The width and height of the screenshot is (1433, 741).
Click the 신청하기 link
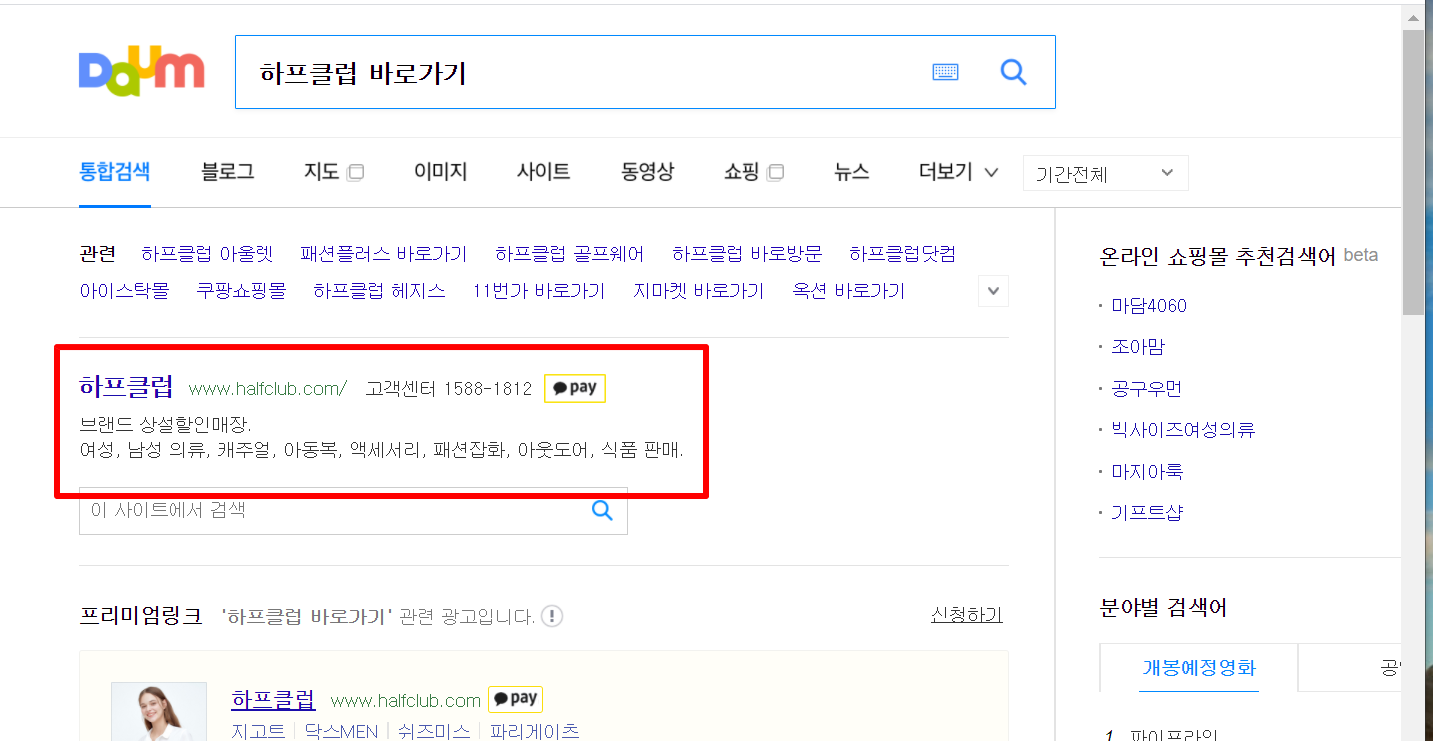[x=966, y=615]
